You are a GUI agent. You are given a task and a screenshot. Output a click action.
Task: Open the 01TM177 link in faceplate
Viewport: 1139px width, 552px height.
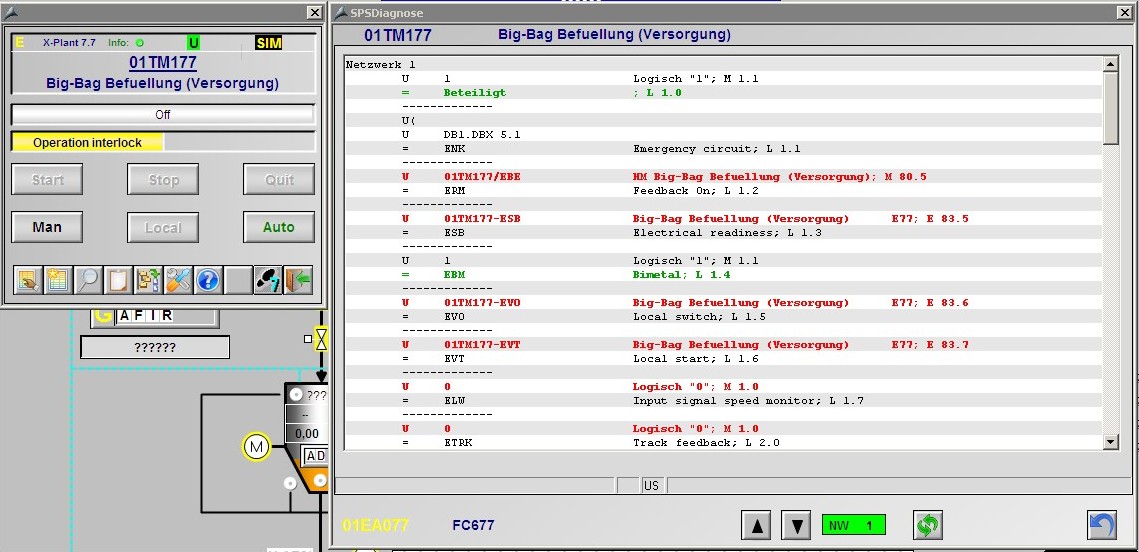163,62
